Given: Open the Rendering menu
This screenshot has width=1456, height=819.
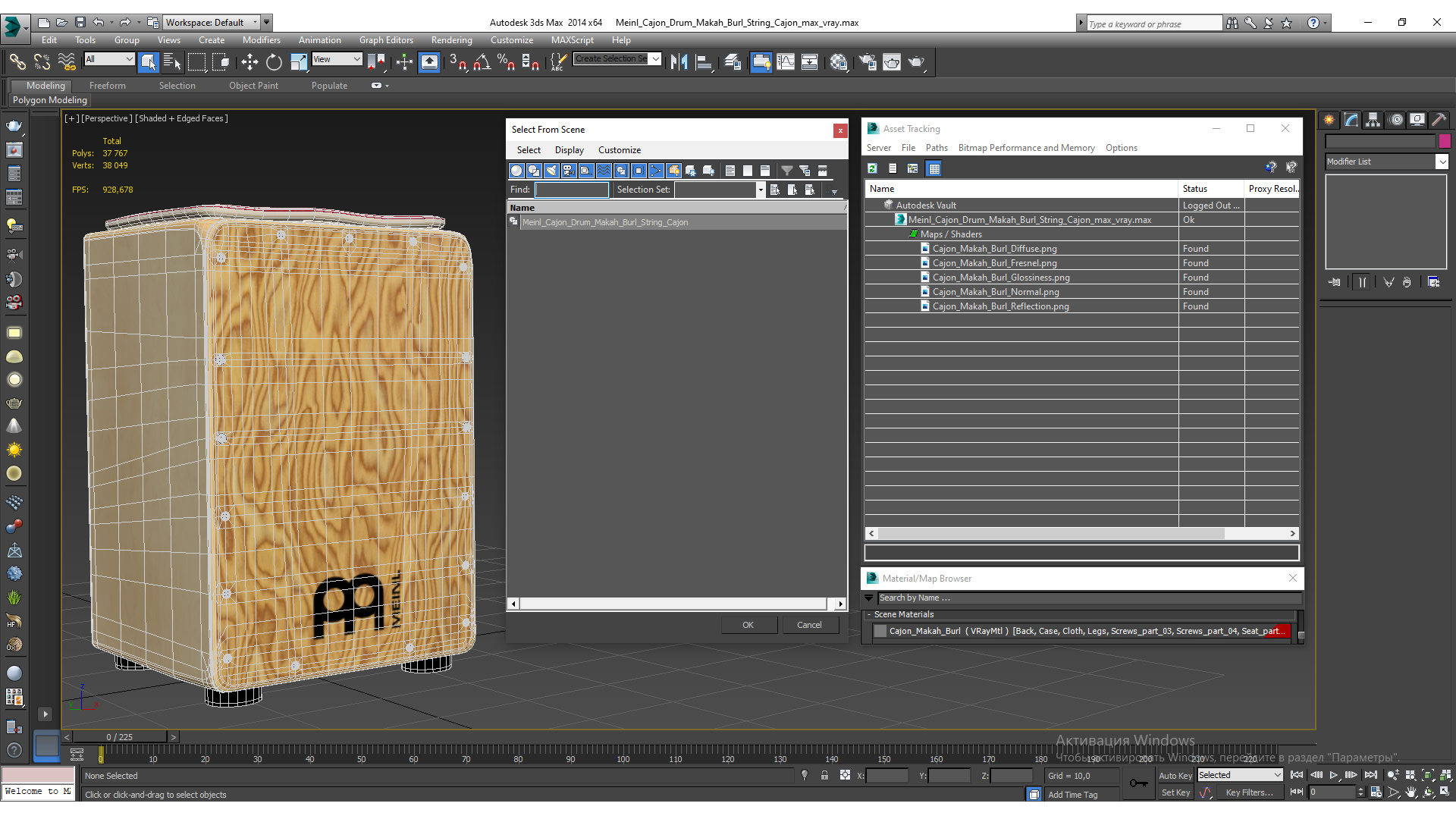Looking at the screenshot, I should click(451, 40).
